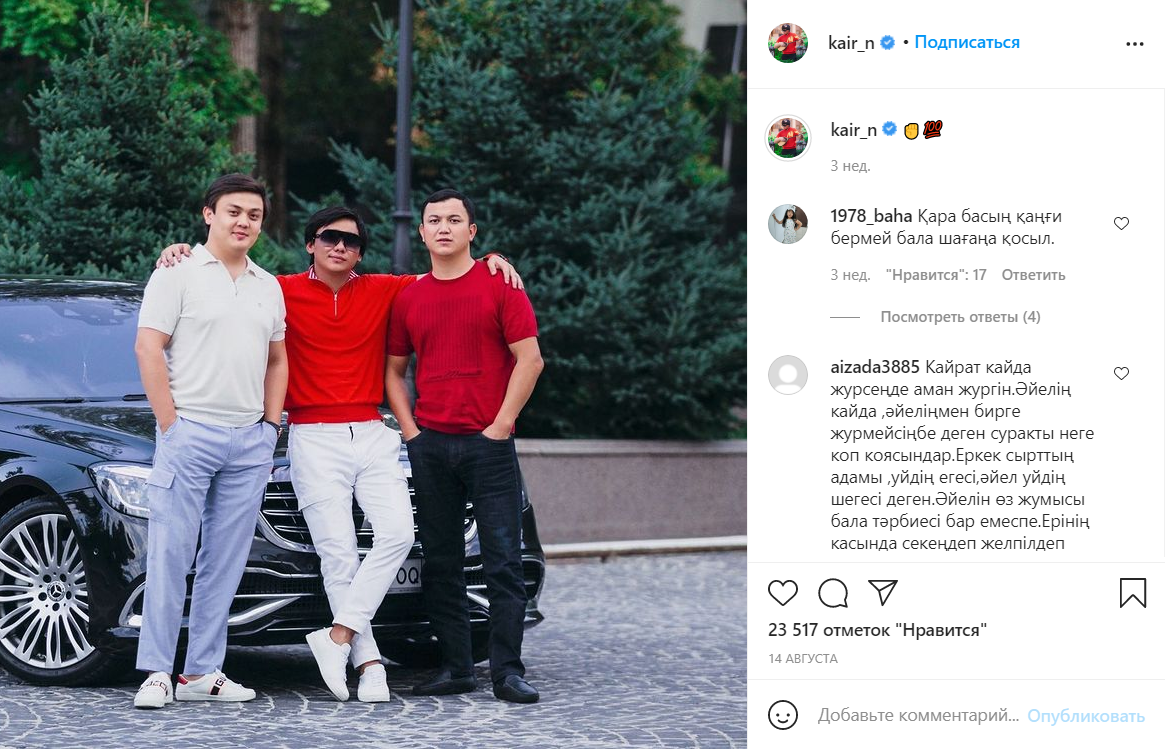This screenshot has width=1165, height=749.
Task: Save post with the bookmark icon
Action: coord(1132,593)
